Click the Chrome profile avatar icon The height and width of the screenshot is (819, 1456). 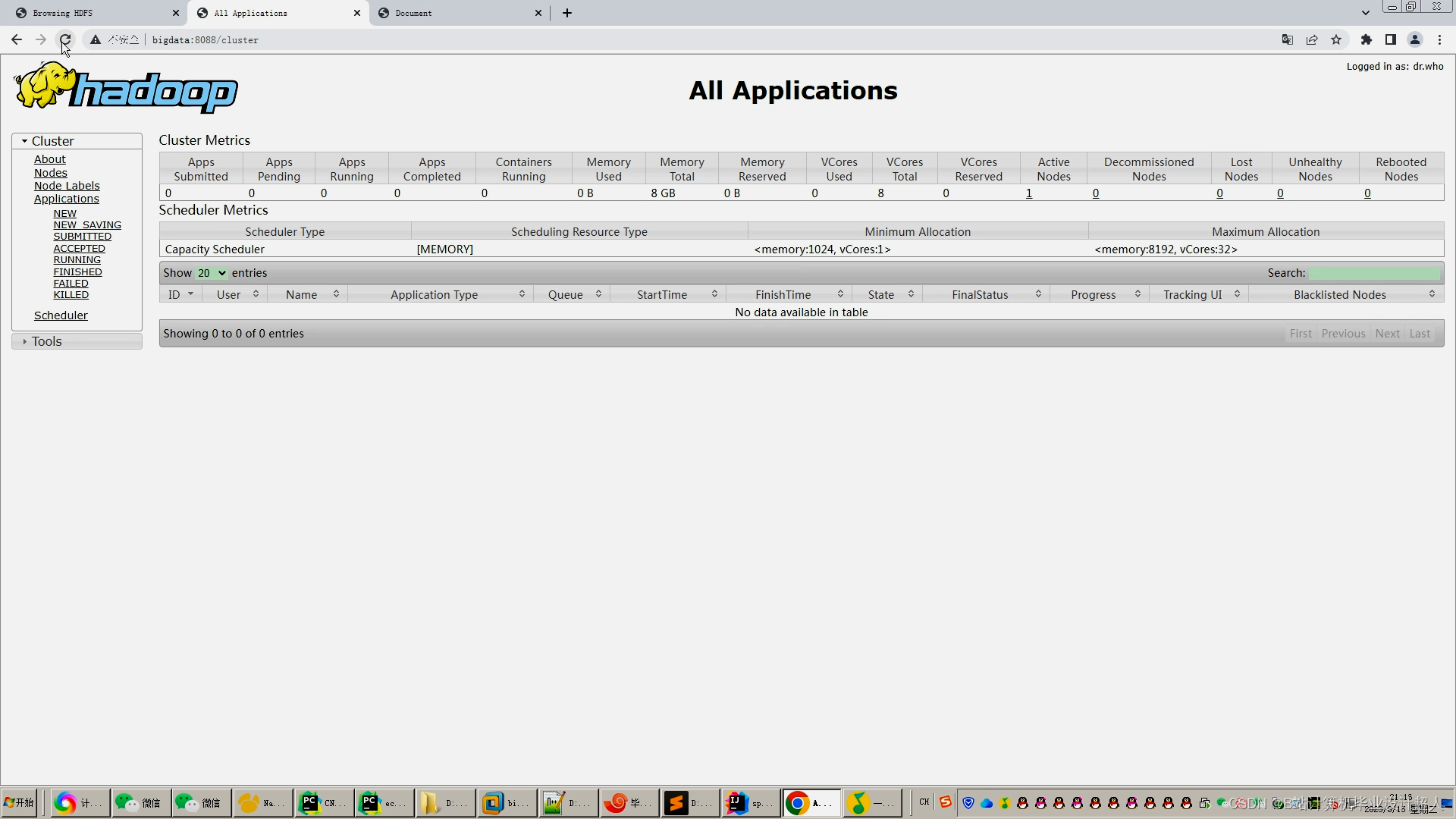point(1415,39)
